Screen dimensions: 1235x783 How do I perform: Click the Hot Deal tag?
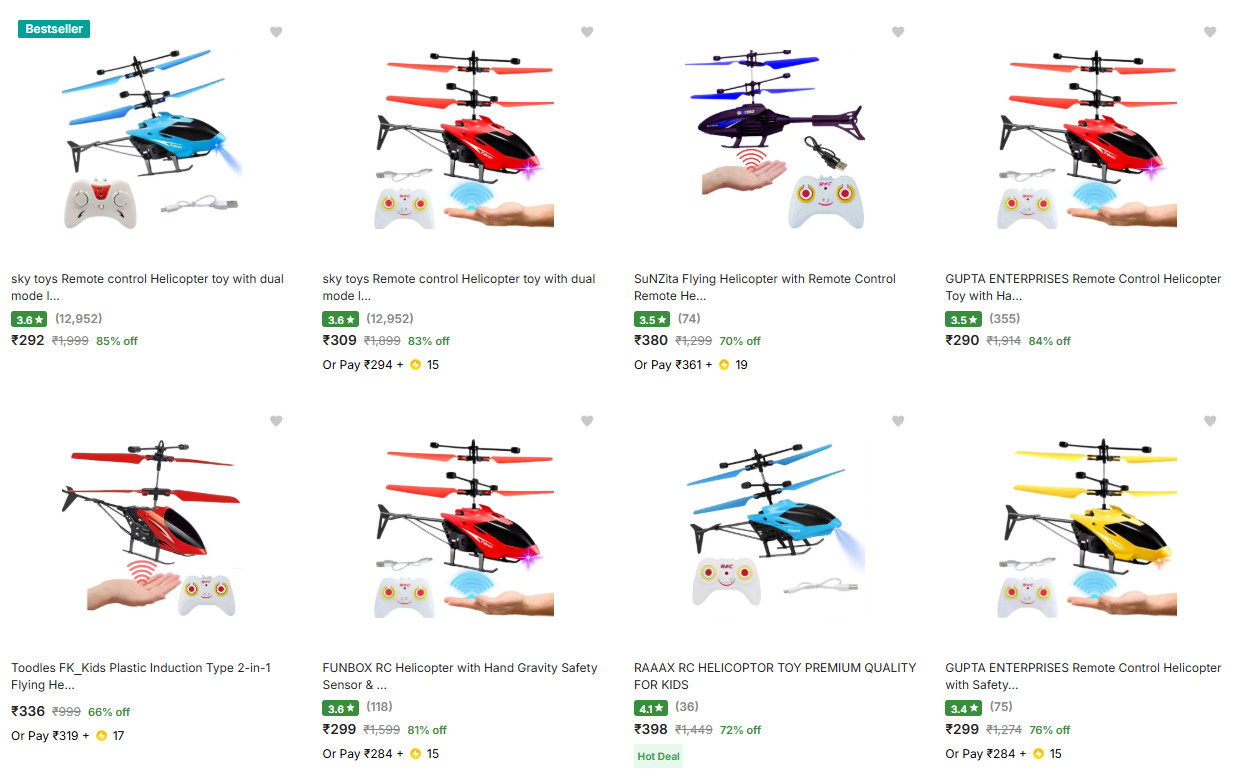click(x=659, y=756)
